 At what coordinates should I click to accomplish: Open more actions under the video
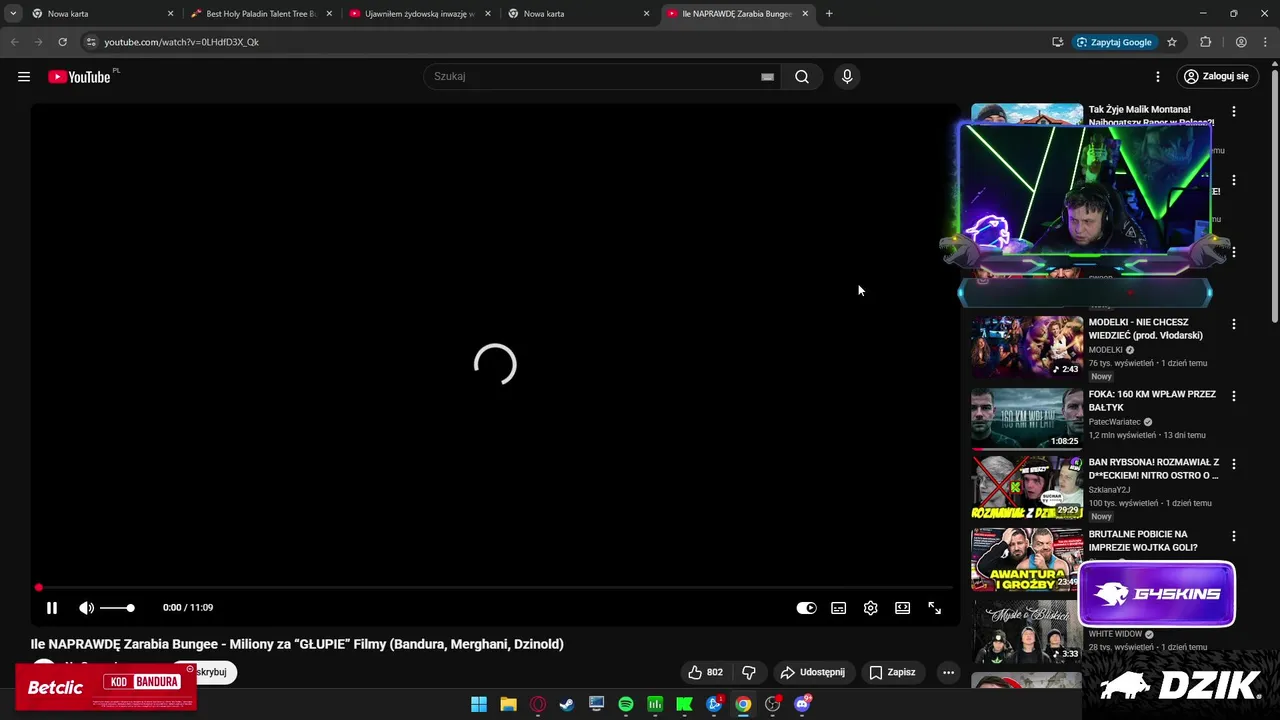pyautogui.click(x=948, y=672)
